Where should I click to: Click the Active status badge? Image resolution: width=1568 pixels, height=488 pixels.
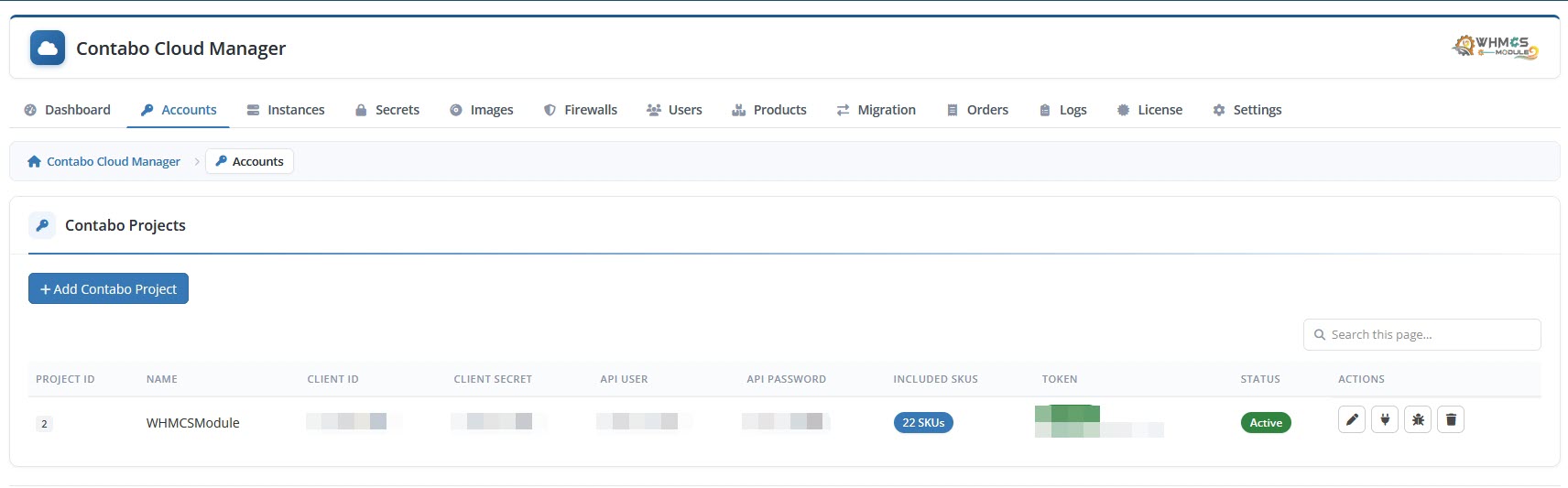click(x=1266, y=423)
